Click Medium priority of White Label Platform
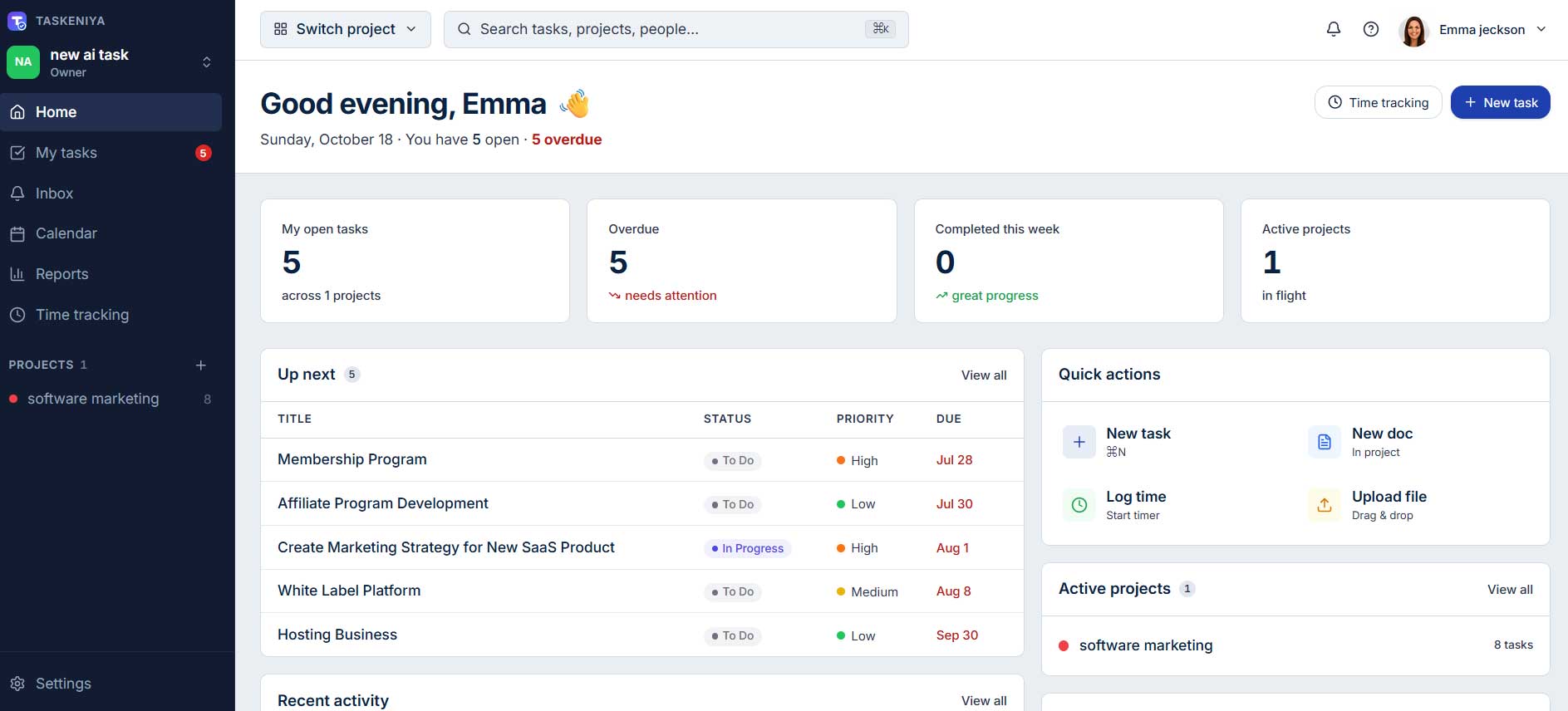Image resolution: width=1568 pixels, height=711 pixels. 868,591
